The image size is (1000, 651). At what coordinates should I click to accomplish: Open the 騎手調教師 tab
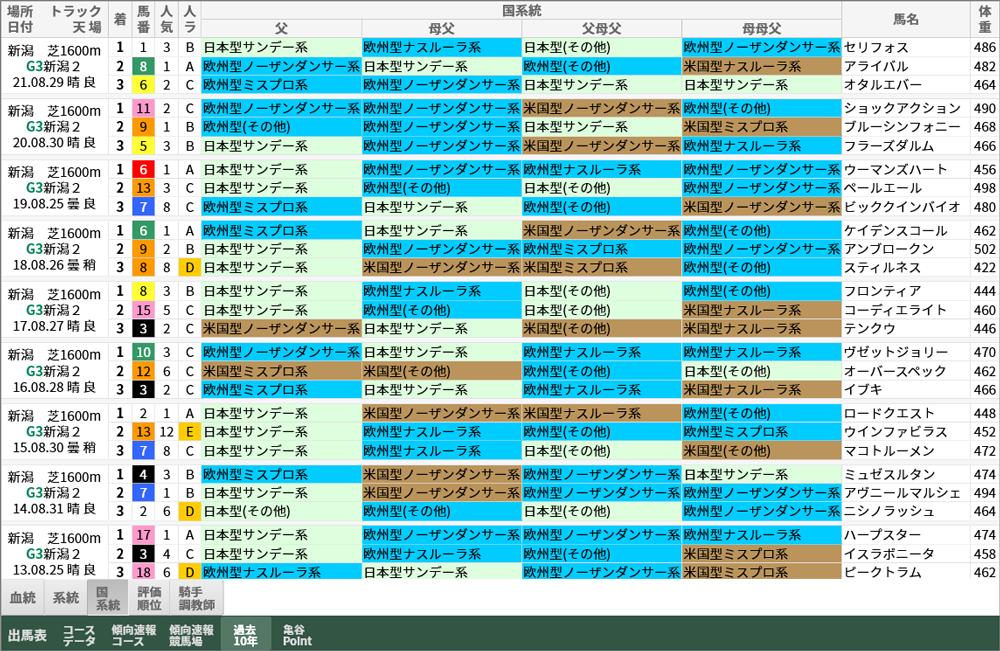point(196,597)
